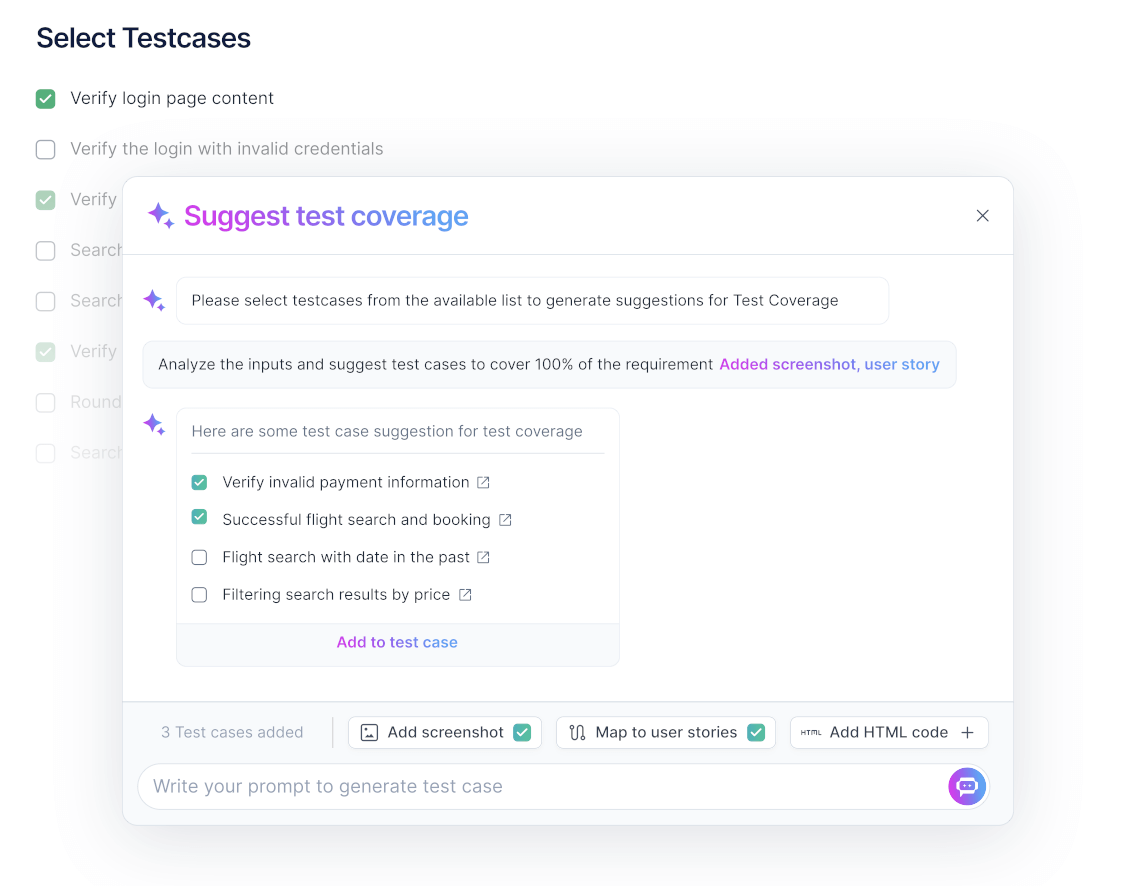Click Add to test case link
Screen dimensions: 1136x886
tap(397, 643)
